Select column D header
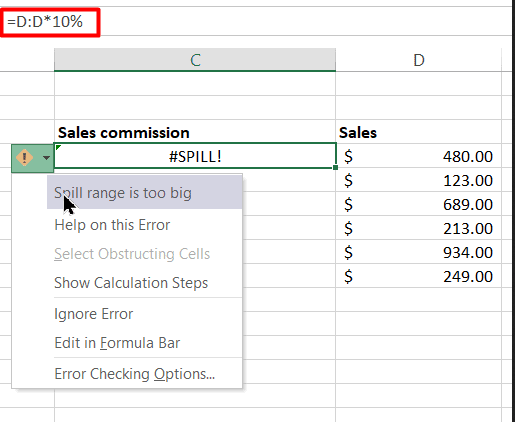This screenshot has width=515, height=422. (418, 60)
